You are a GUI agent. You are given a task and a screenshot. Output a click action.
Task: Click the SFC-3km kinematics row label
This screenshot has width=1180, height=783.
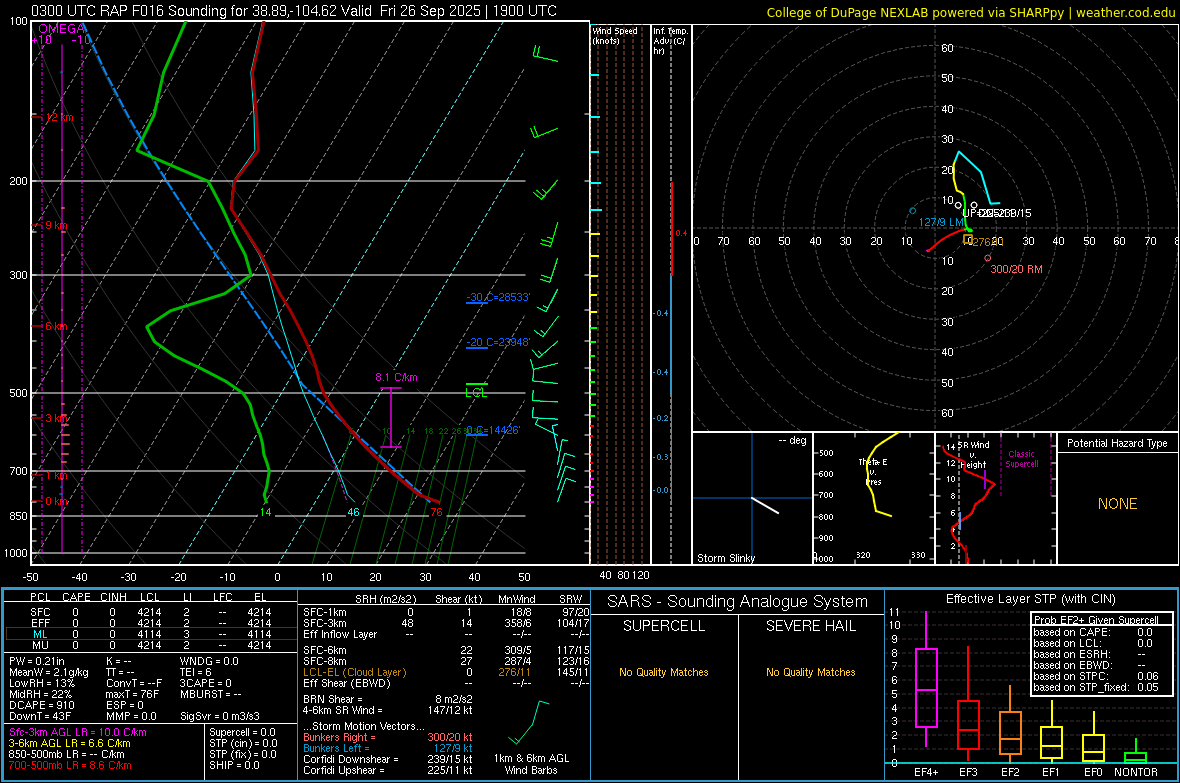[325, 623]
